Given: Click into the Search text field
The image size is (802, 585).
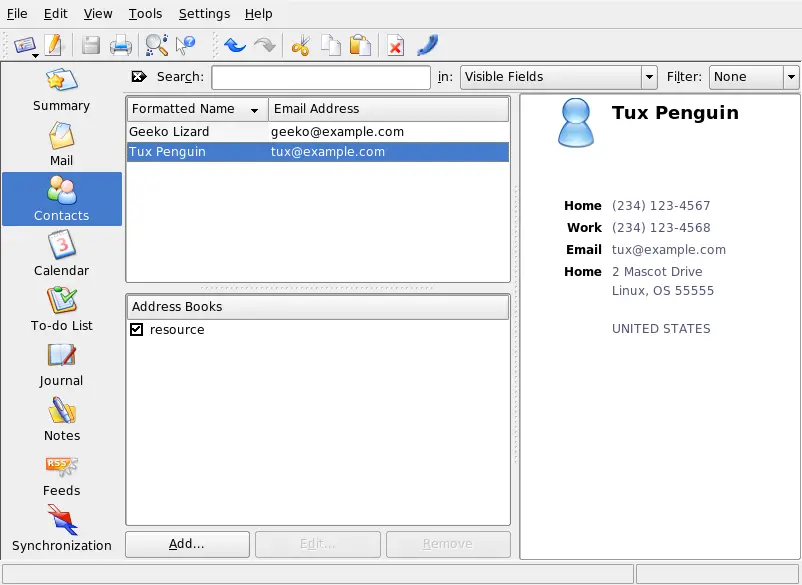Looking at the screenshot, I should [x=320, y=77].
